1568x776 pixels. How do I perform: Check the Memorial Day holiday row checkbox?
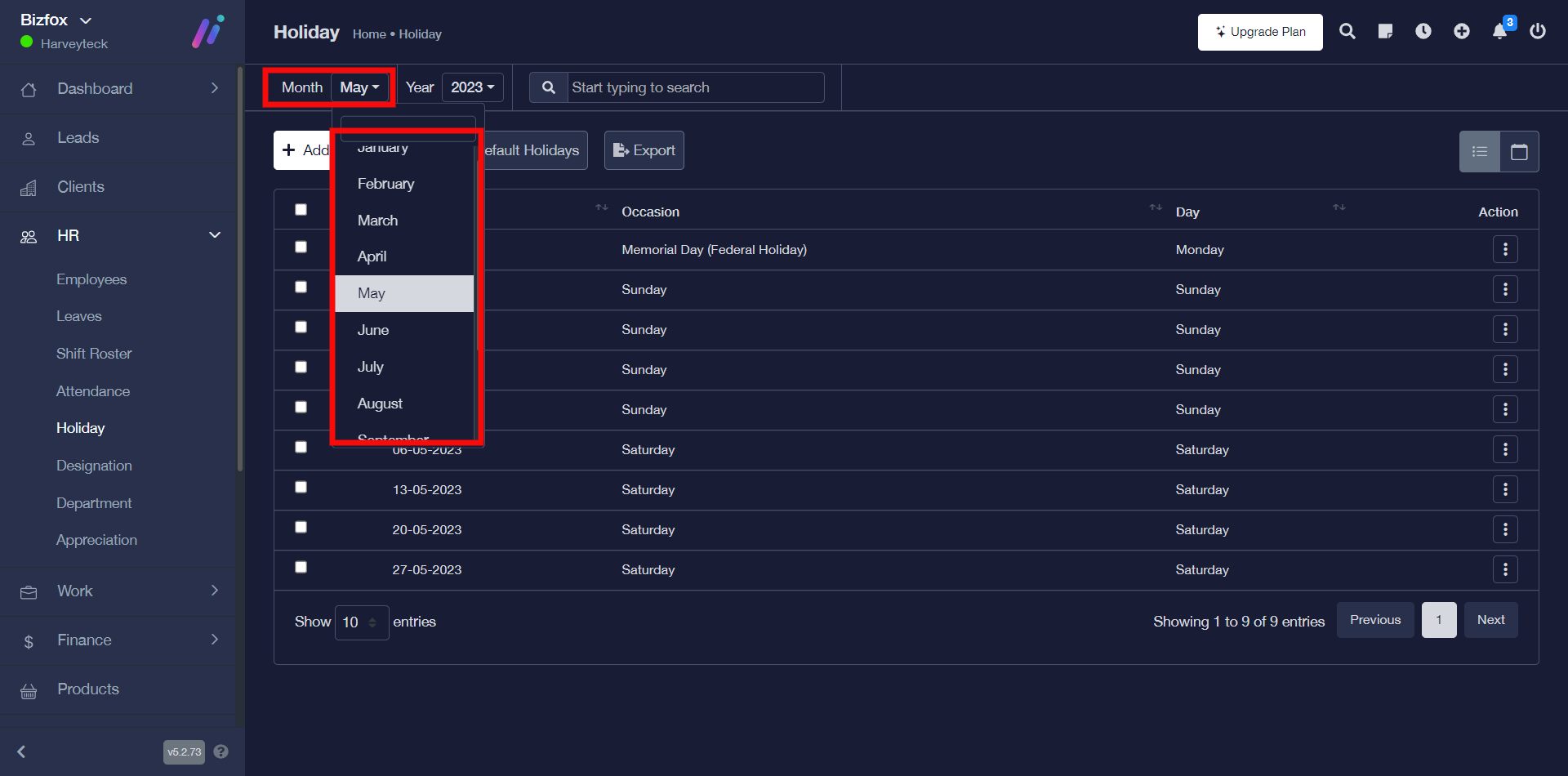click(301, 248)
